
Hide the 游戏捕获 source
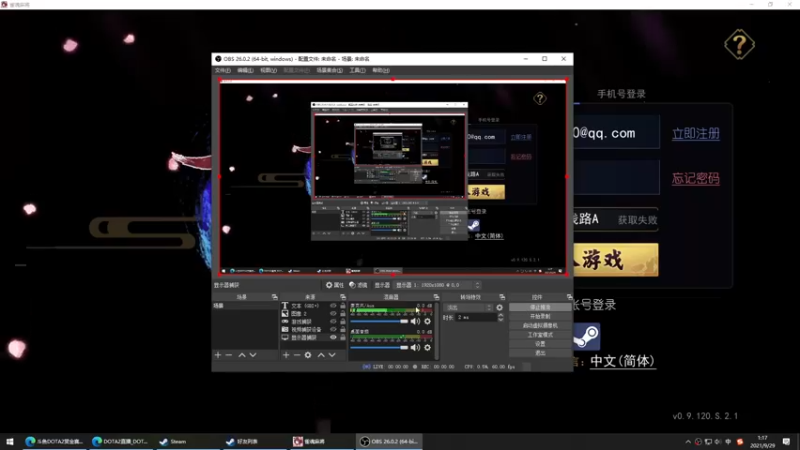[x=333, y=321]
